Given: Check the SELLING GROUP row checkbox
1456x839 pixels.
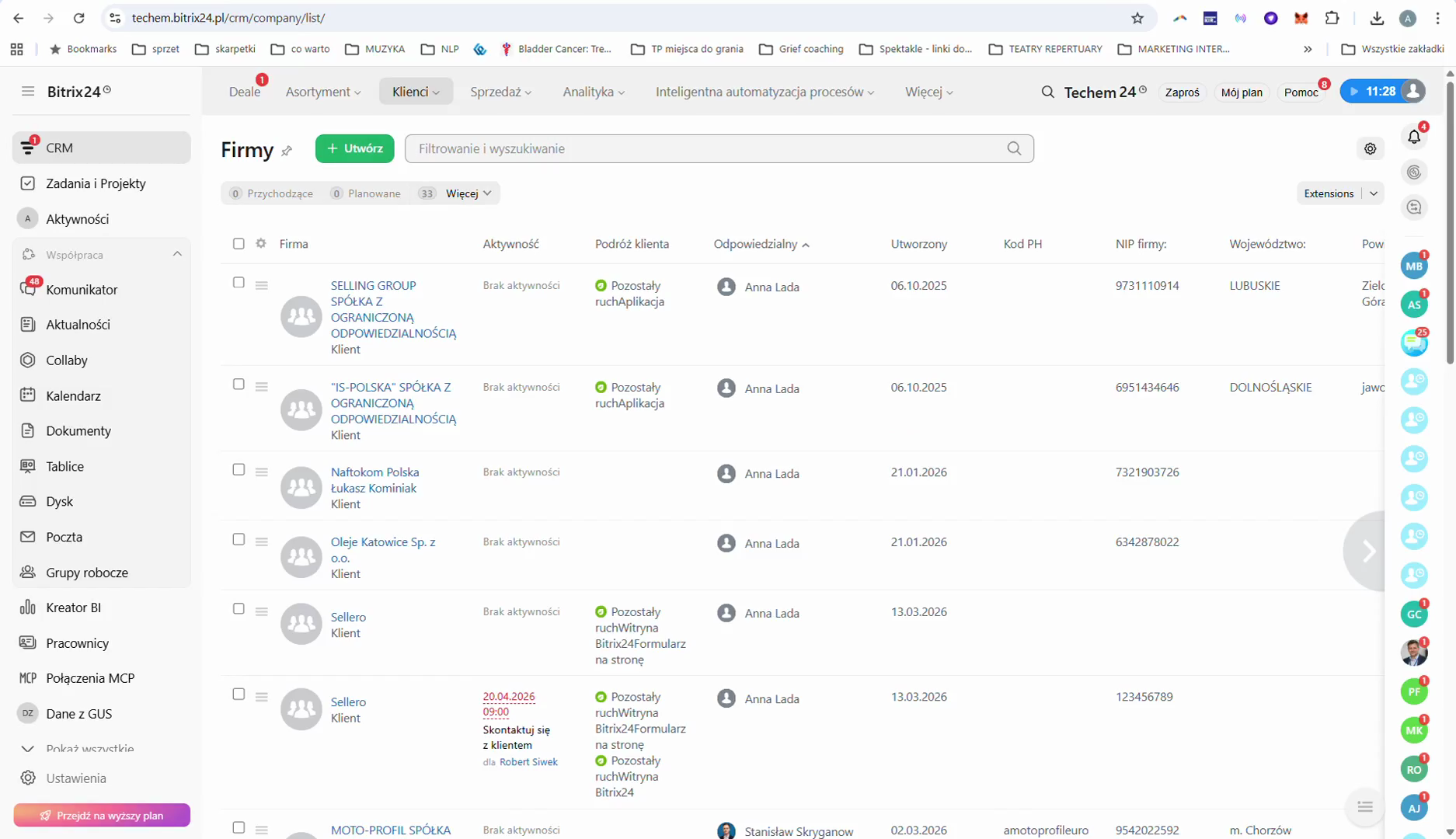Looking at the screenshot, I should coord(239,282).
